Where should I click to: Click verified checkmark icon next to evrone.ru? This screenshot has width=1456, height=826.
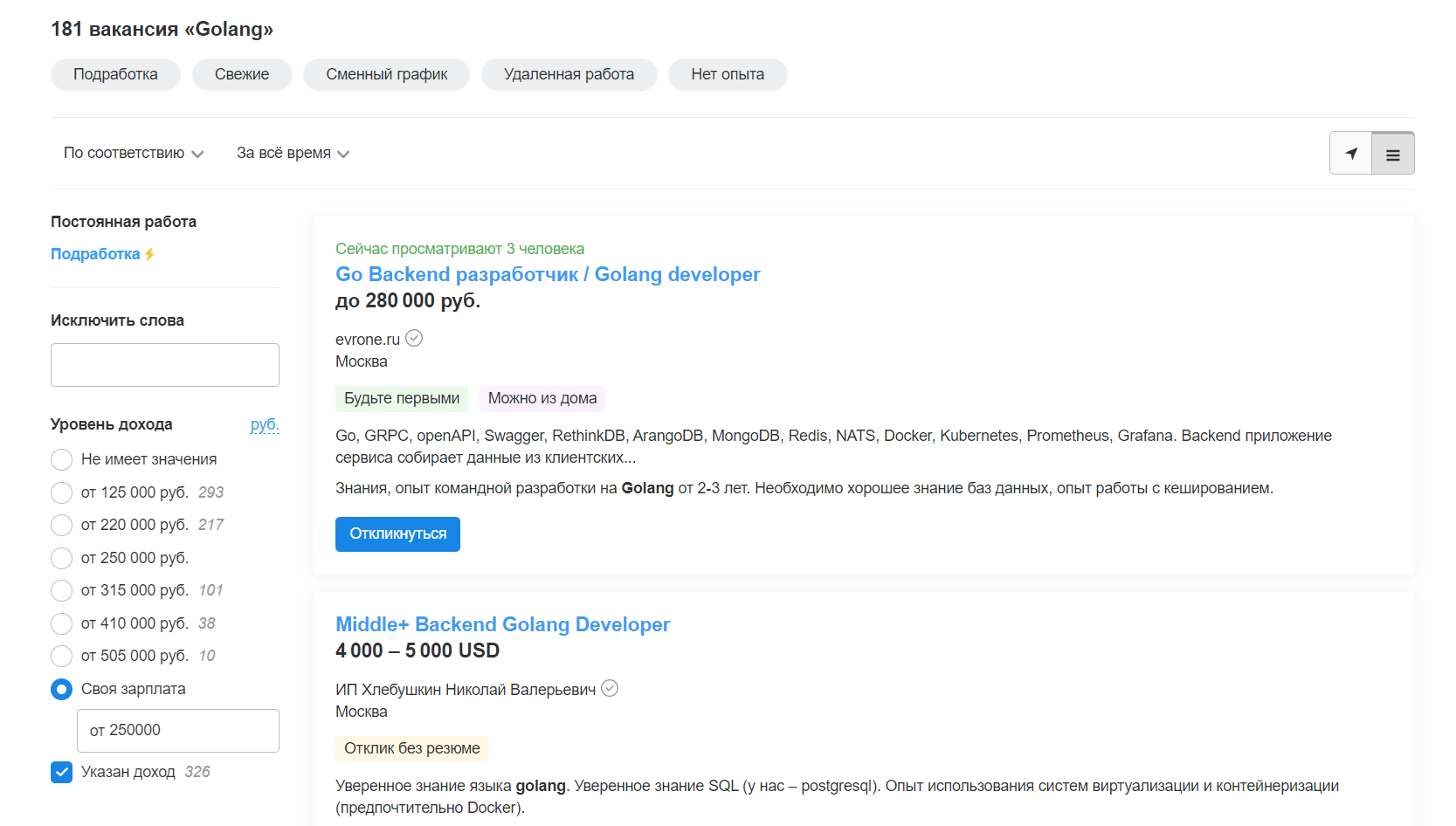click(x=414, y=339)
